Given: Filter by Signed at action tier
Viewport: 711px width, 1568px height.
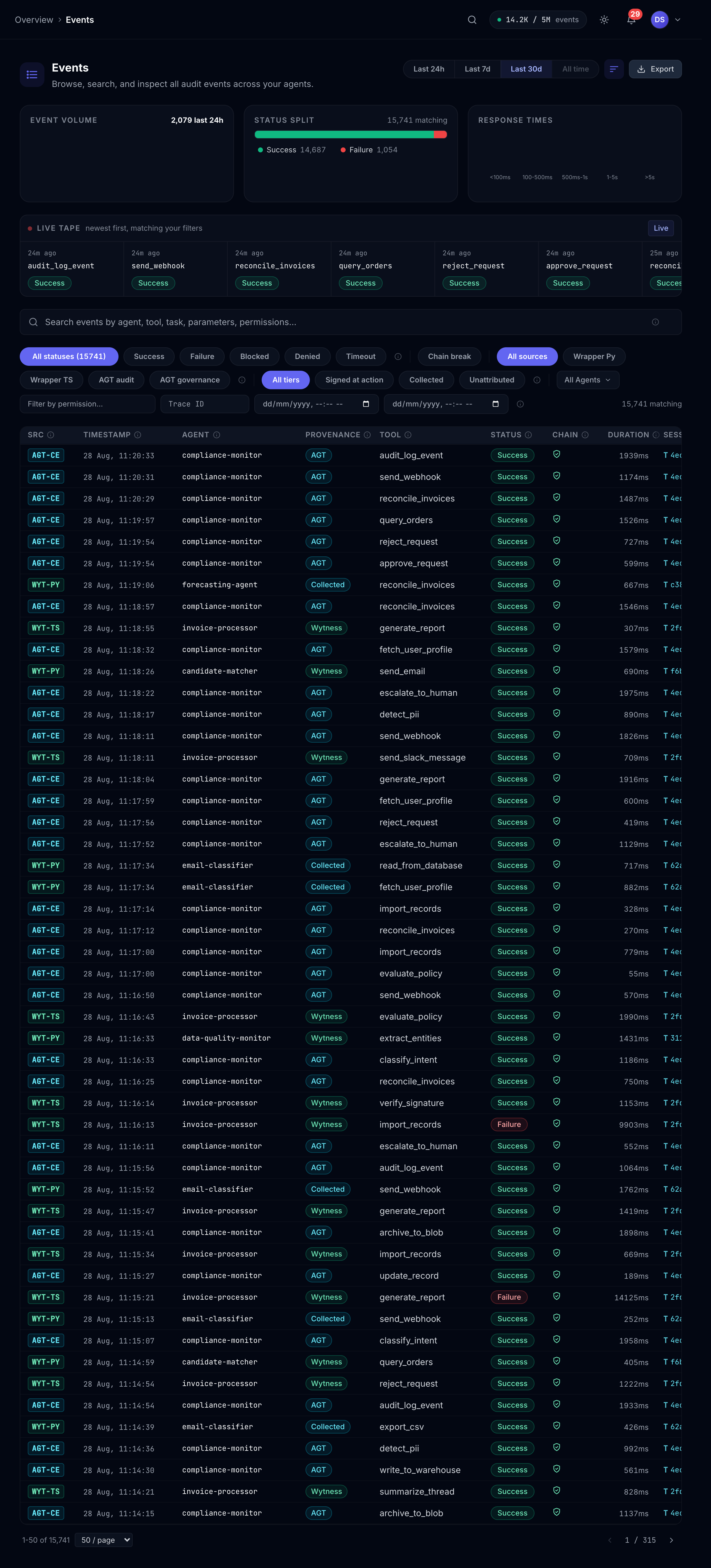Looking at the screenshot, I should point(354,380).
